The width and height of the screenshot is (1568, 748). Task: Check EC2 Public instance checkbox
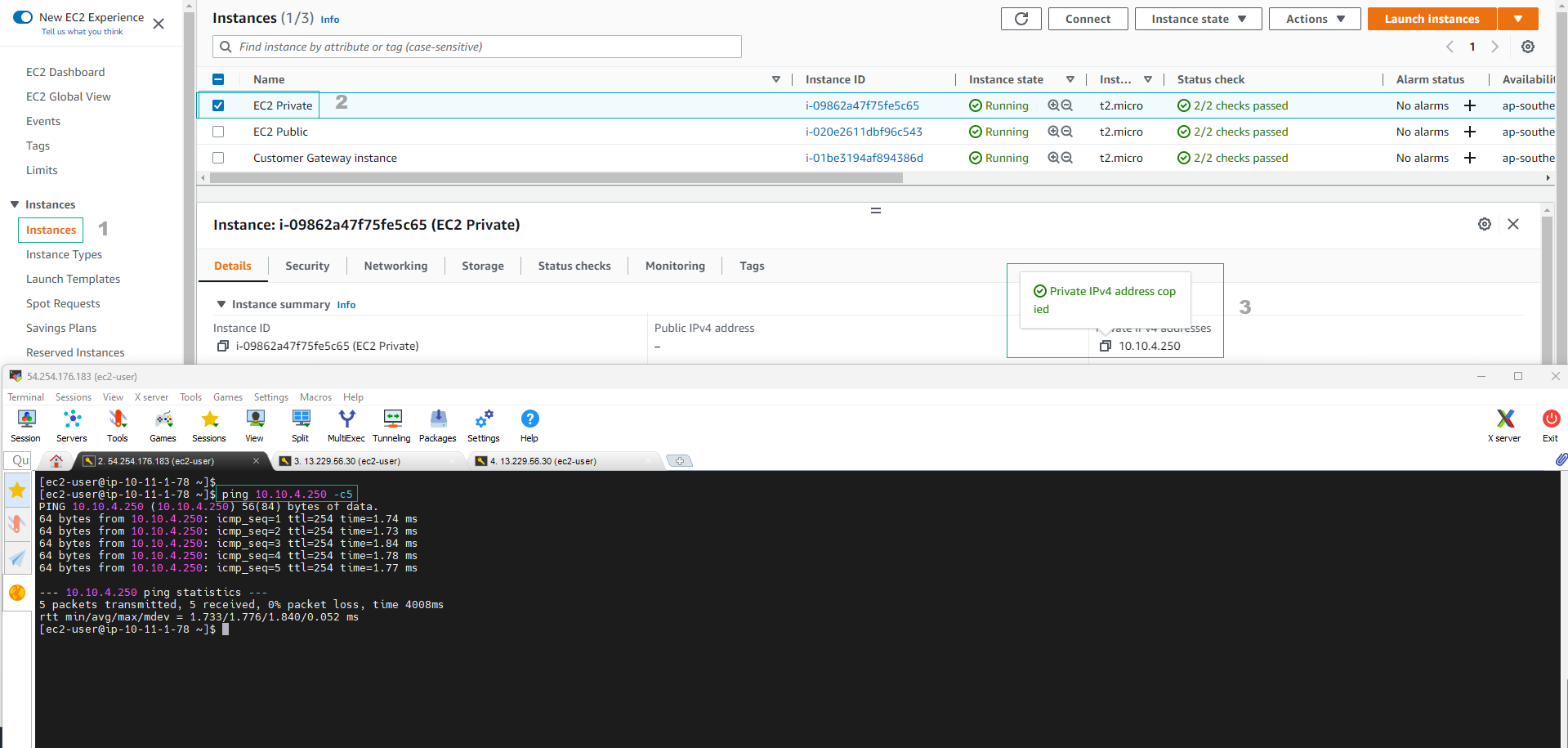click(x=218, y=132)
